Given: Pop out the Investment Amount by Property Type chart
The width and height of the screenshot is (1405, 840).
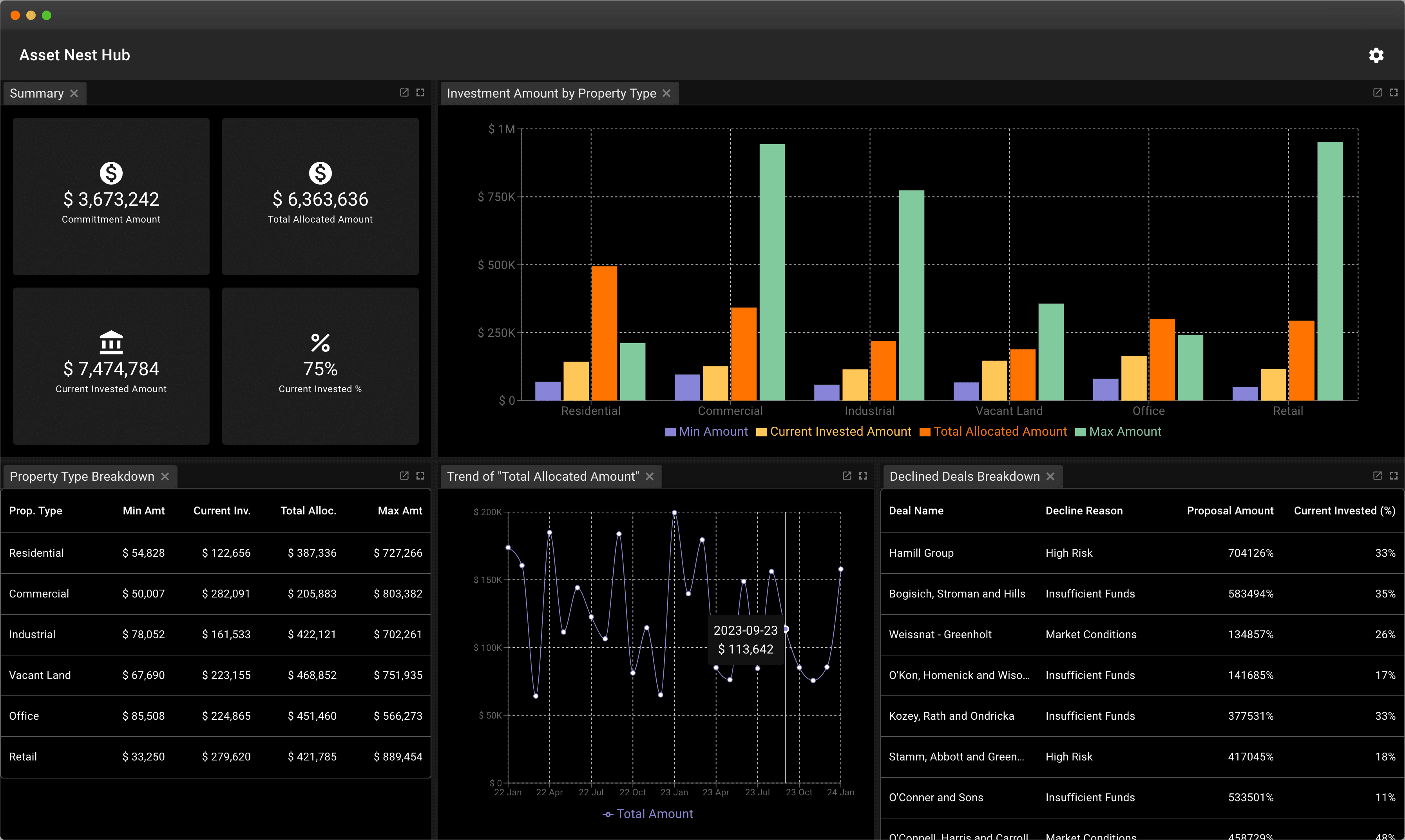Looking at the screenshot, I should 1377,92.
